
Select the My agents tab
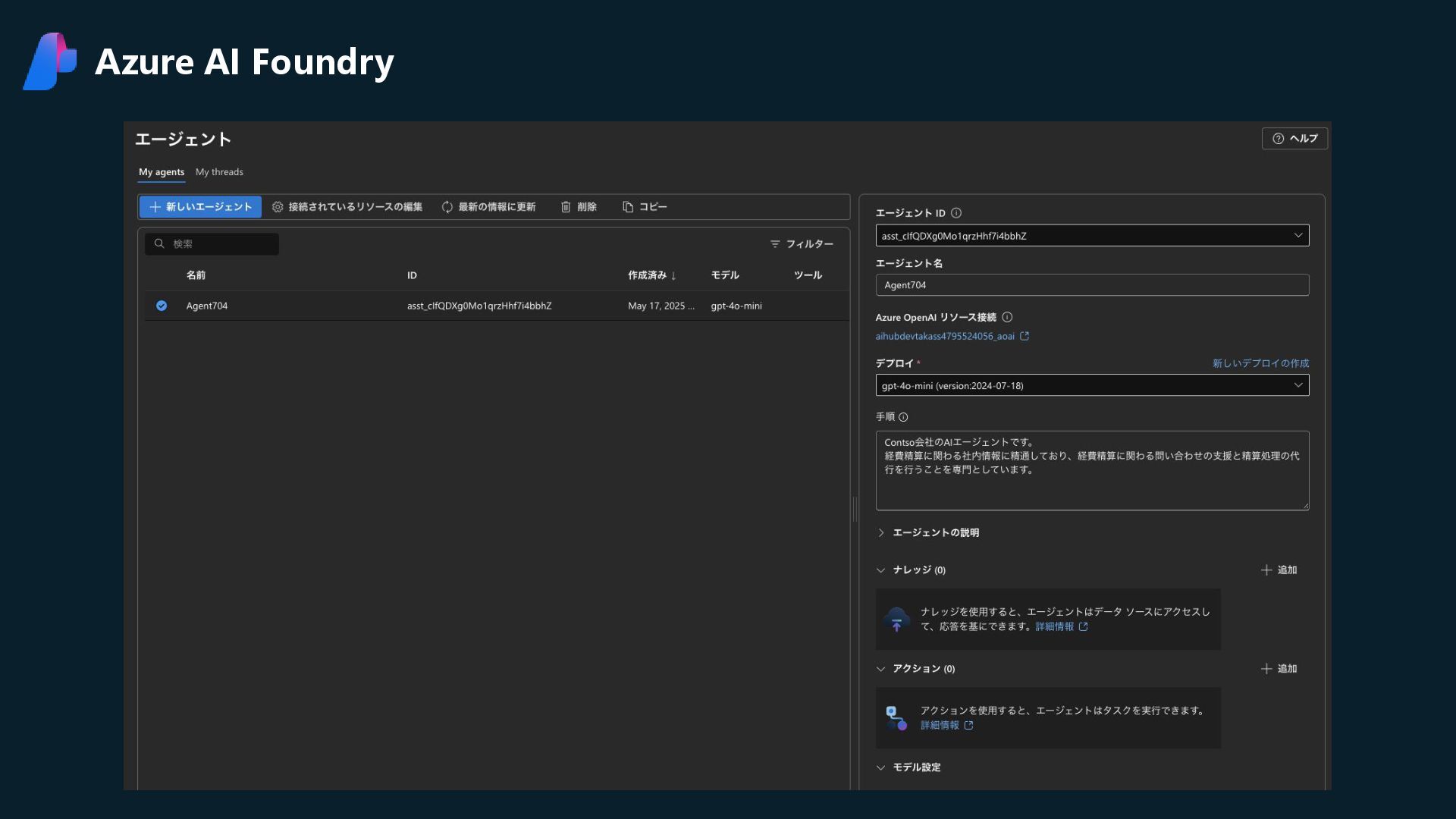(162, 172)
